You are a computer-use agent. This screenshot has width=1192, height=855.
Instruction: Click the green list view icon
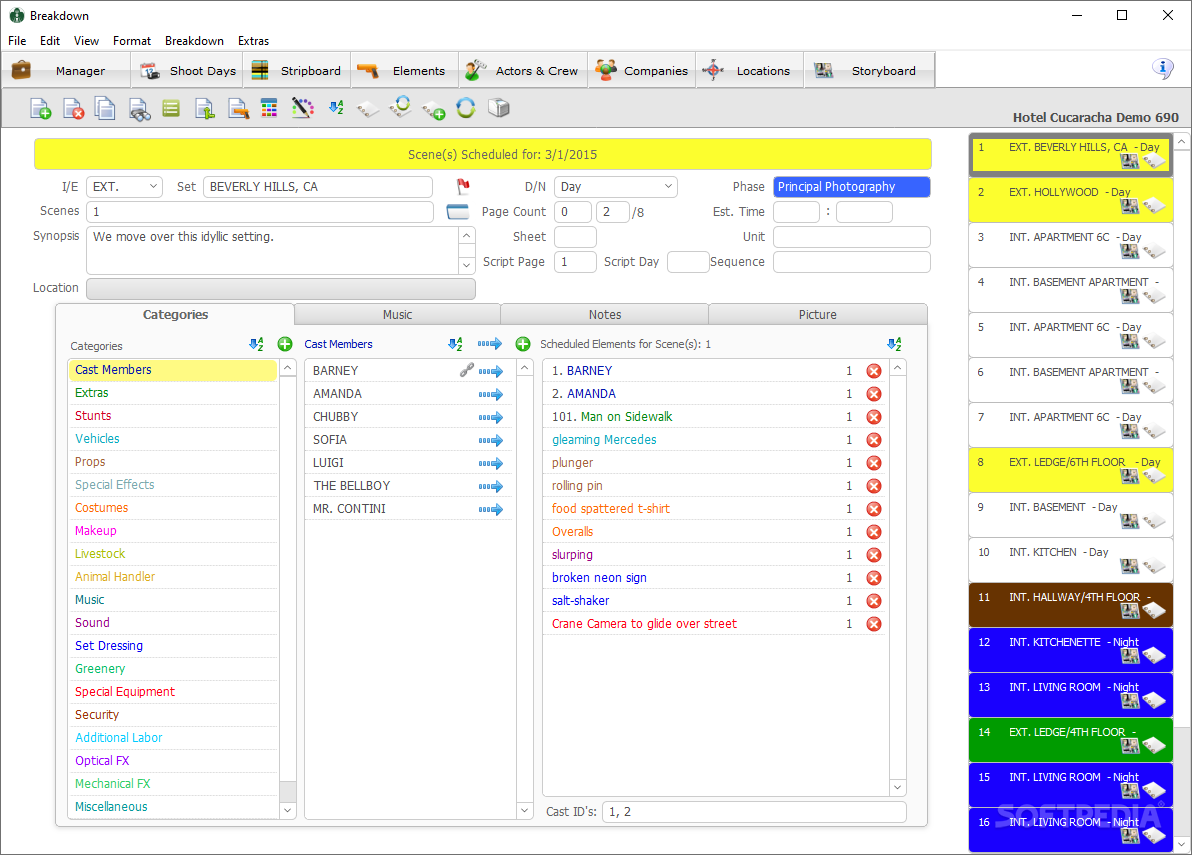tap(171, 109)
